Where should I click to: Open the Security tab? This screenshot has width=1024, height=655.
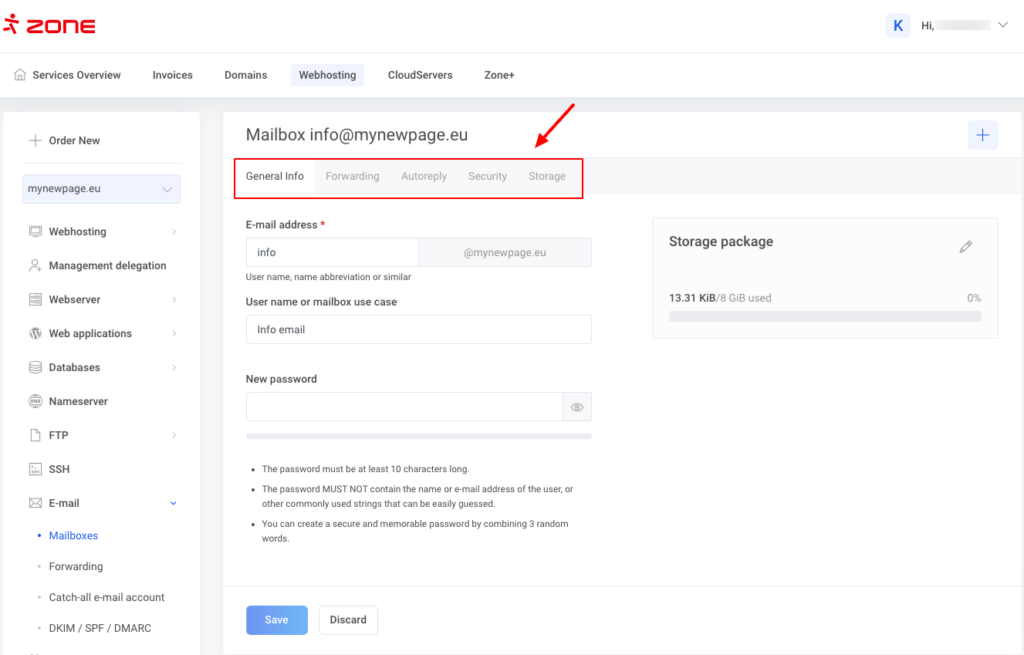pyautogui.click(x=487, y=176)
